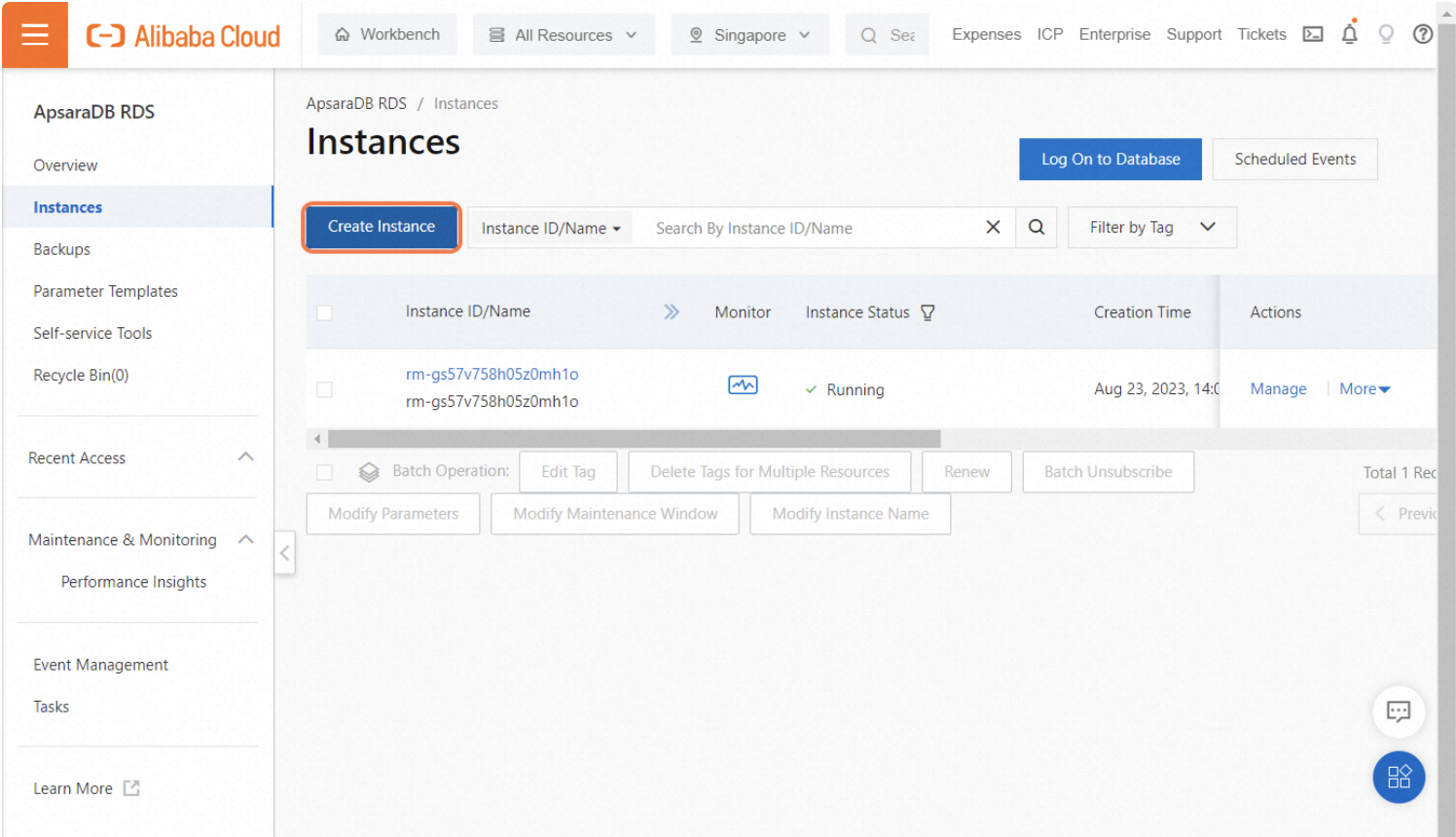Screen dimensions: 1456x837
Task: Open the help question mark icon
Action: point(1423,34)
